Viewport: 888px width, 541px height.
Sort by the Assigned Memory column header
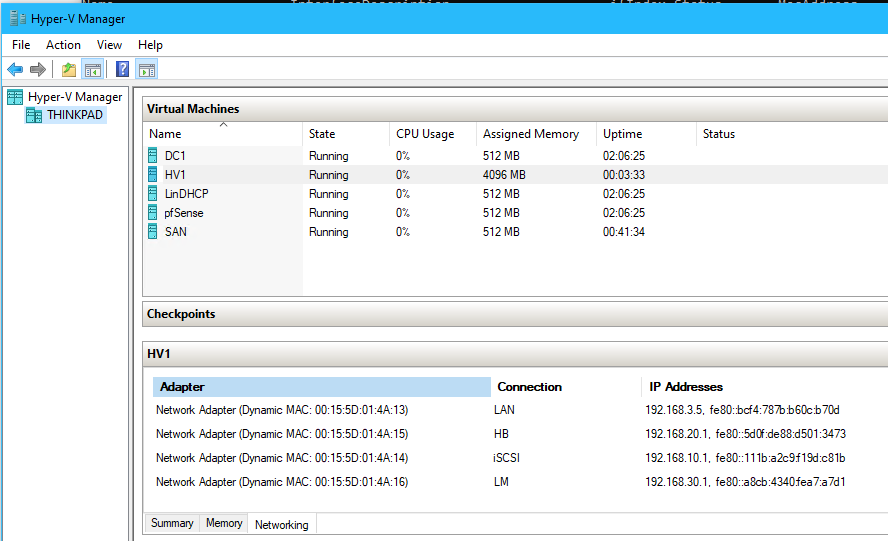536,134
